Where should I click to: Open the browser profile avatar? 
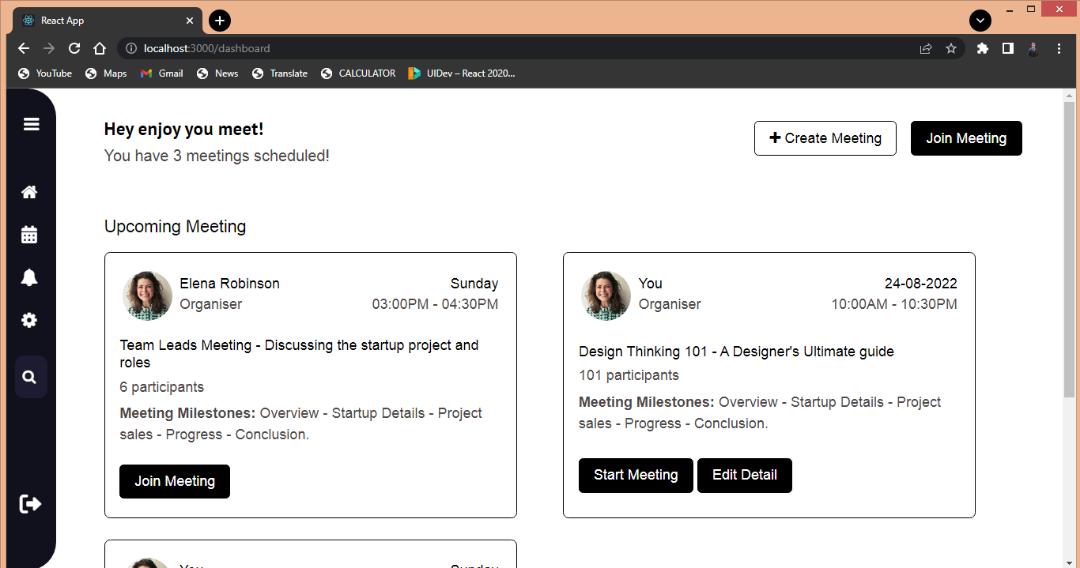(1033, 48)
